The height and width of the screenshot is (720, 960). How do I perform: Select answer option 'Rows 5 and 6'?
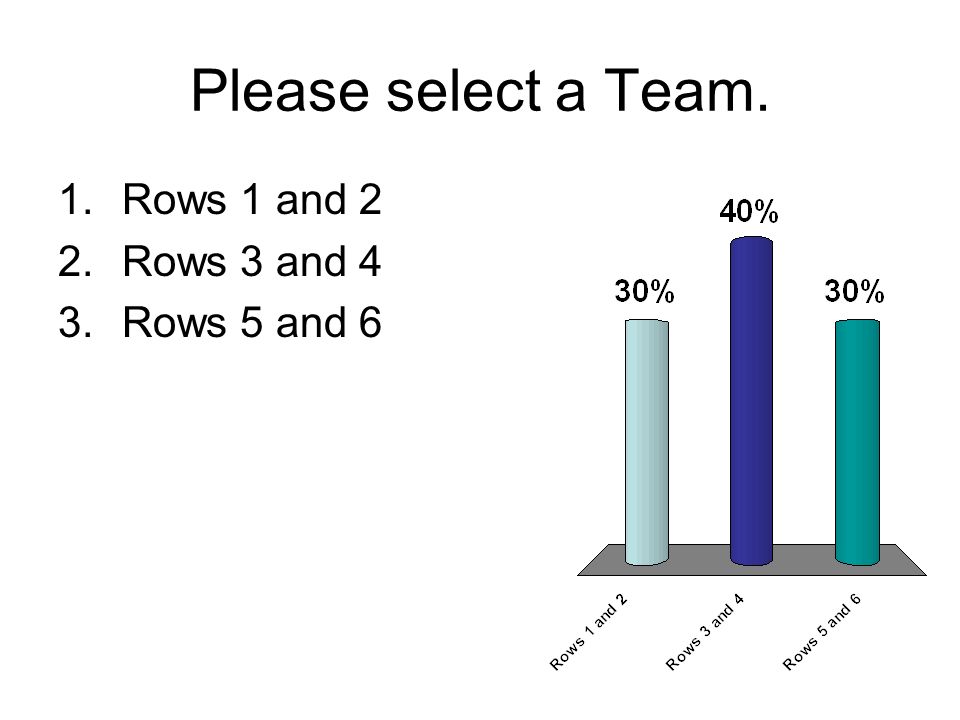[x=252, y=321]
